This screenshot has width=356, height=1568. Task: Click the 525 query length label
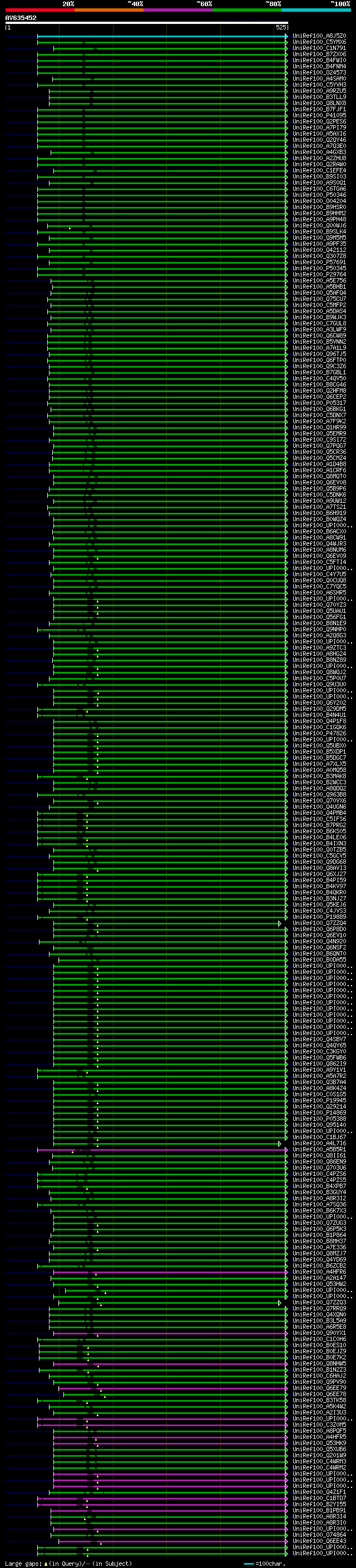[x=281, y=27]
